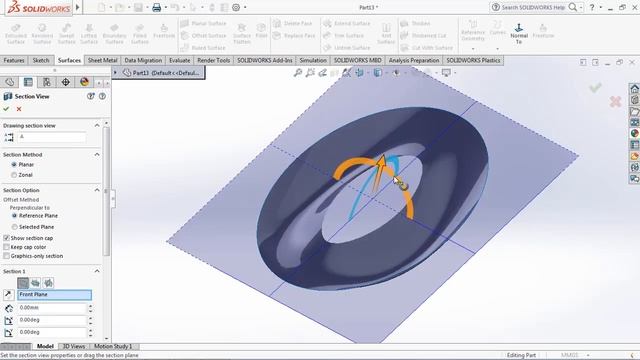Collapse the Section 1 group
Screen dimensions: 640x360
[x=97, y=271]
